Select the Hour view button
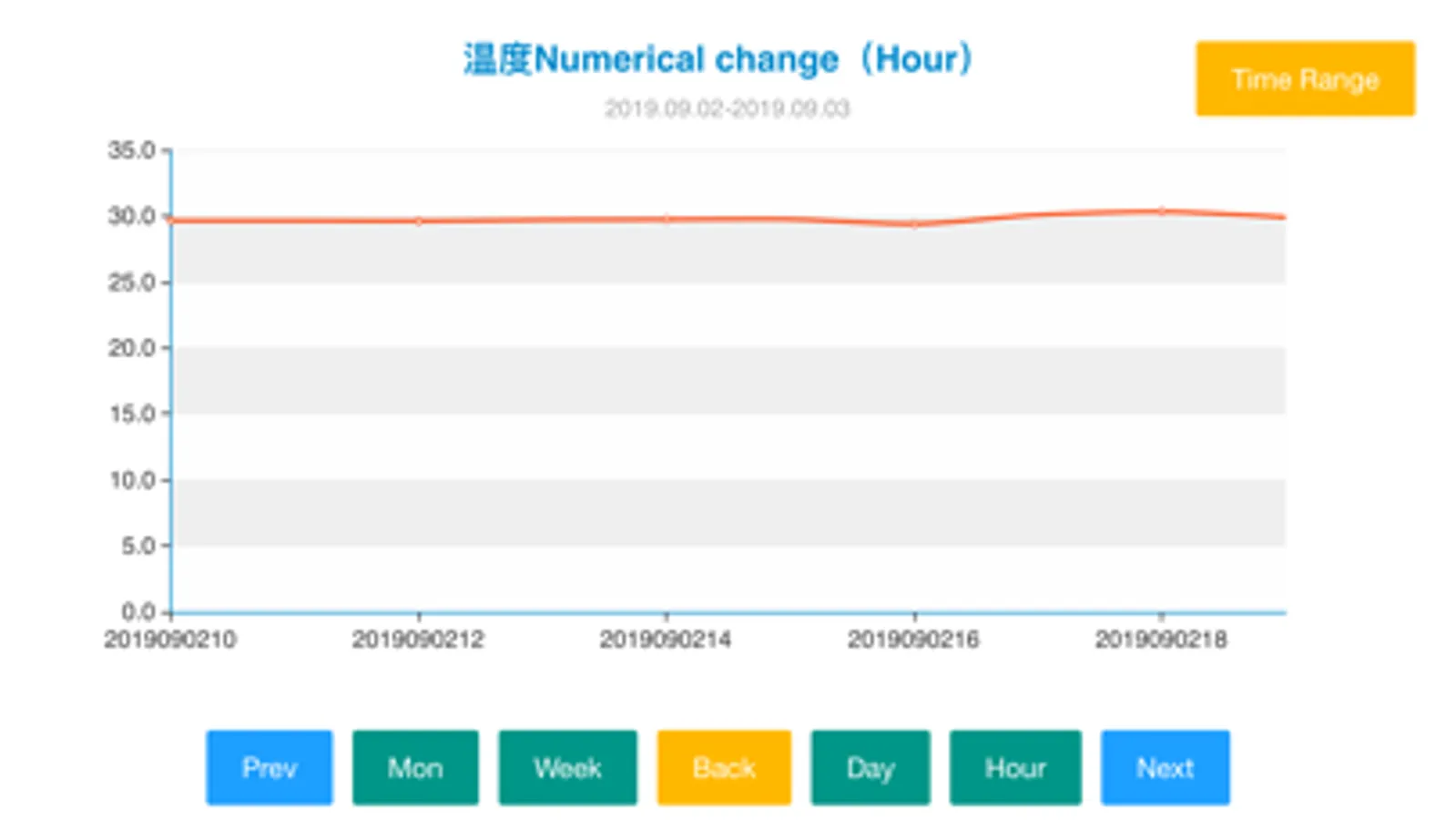Screen dimensions: 1456x820 (x=1015, y=767)
